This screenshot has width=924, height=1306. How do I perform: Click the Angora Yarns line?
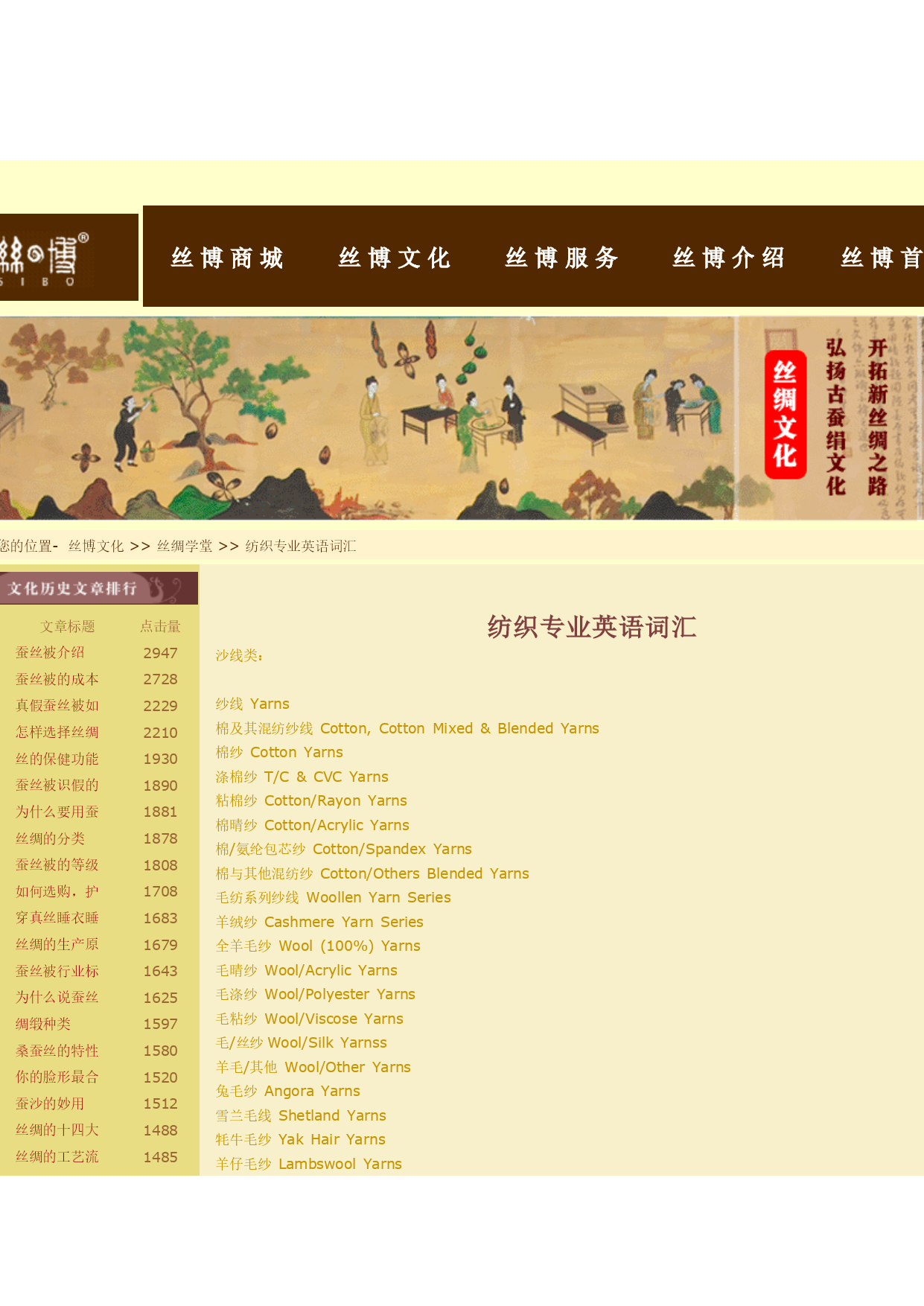pyautogui.click(x=288, y=1091)
